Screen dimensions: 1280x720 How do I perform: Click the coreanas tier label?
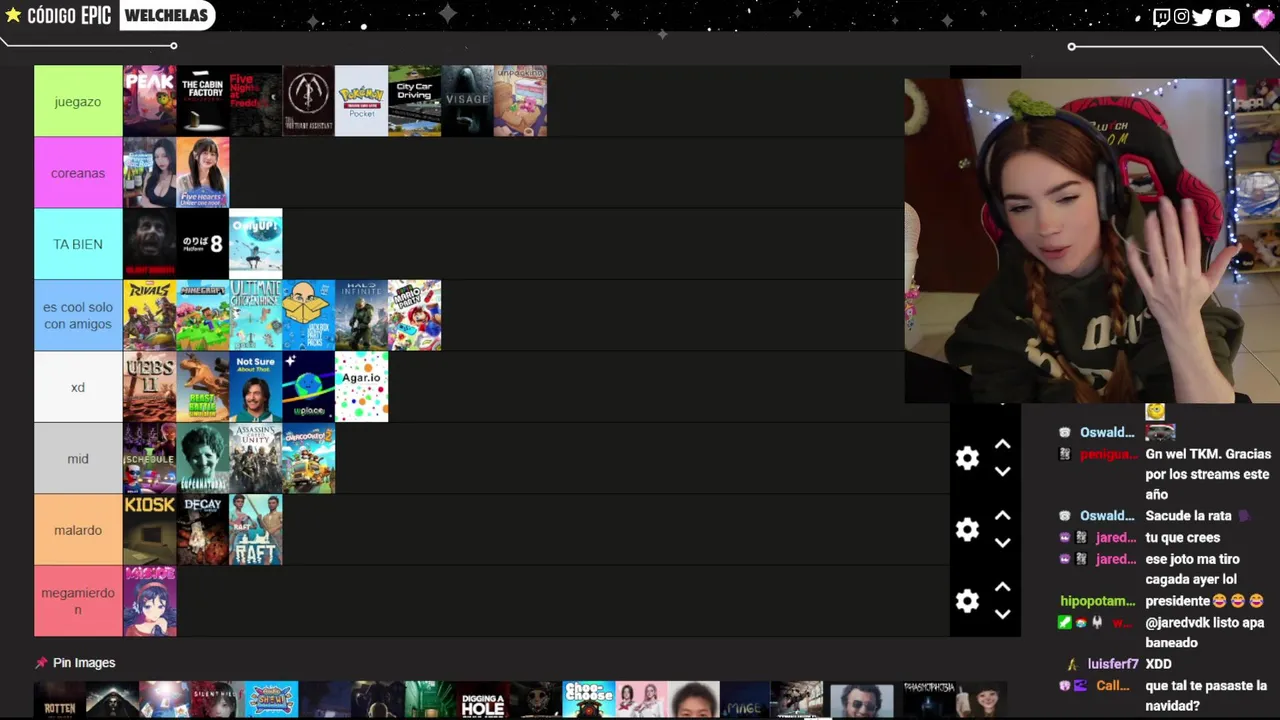point(78,173)
